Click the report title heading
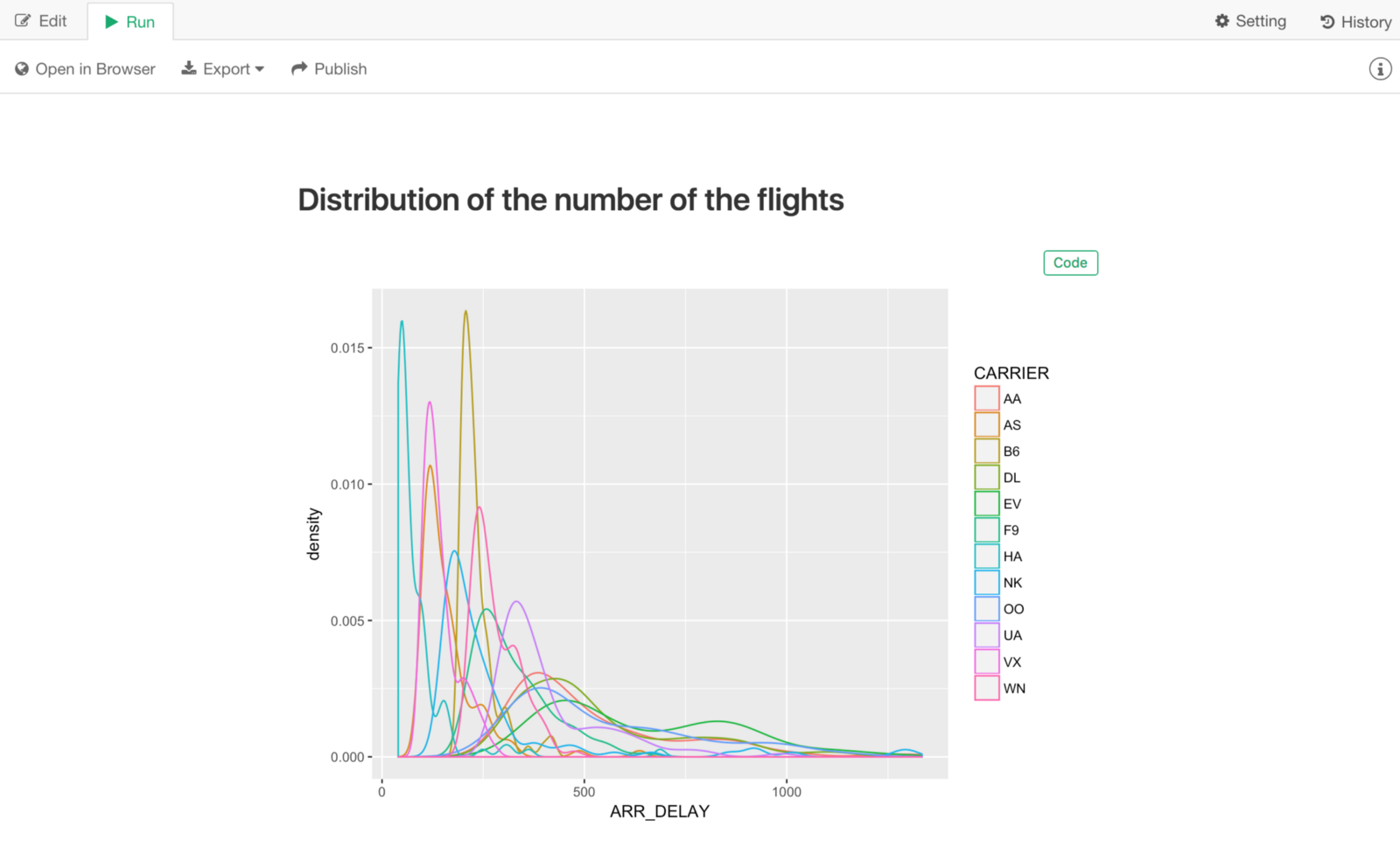Screen dimensions: 1400x841 570,200
